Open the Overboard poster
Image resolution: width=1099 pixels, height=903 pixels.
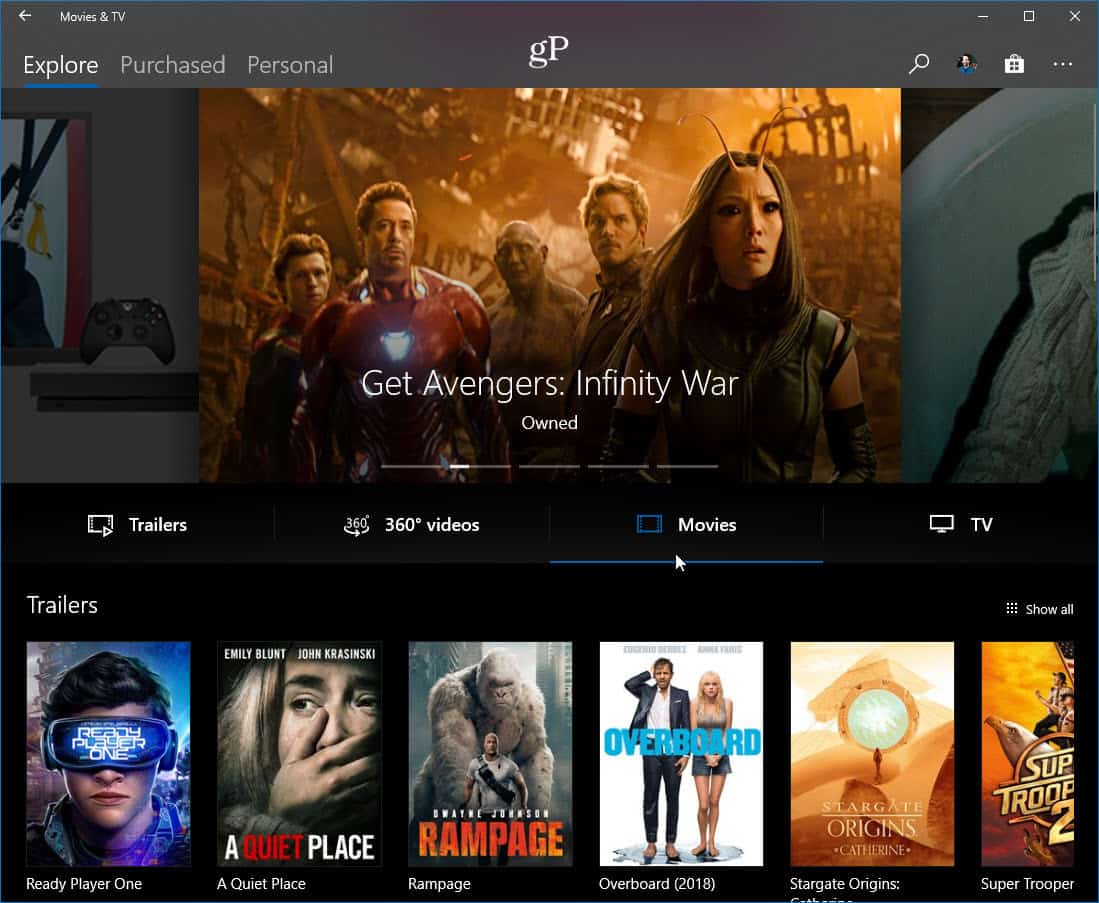(681, 754)
